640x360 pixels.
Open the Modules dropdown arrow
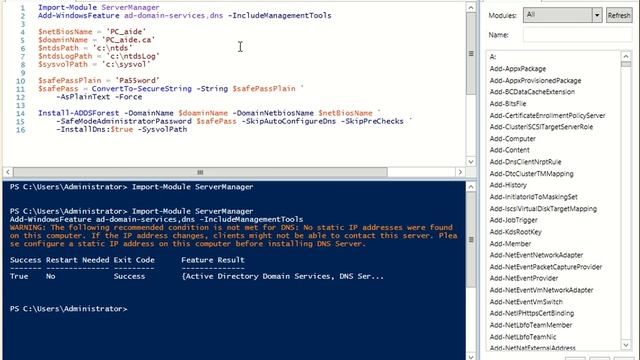click(597, 16)
